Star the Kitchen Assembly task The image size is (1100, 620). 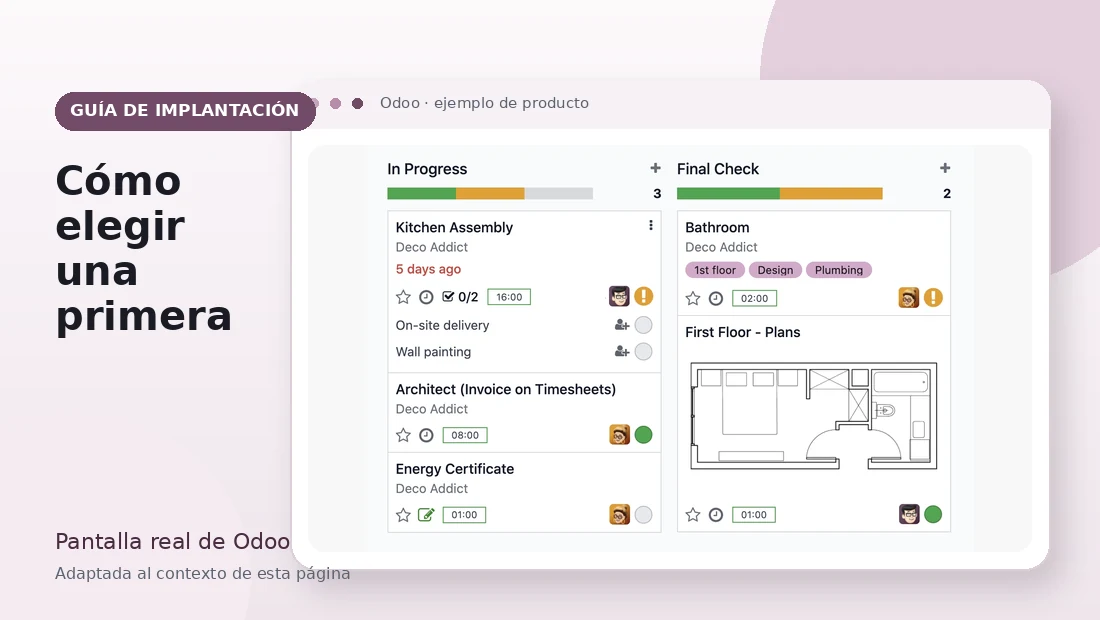(403, 297)
